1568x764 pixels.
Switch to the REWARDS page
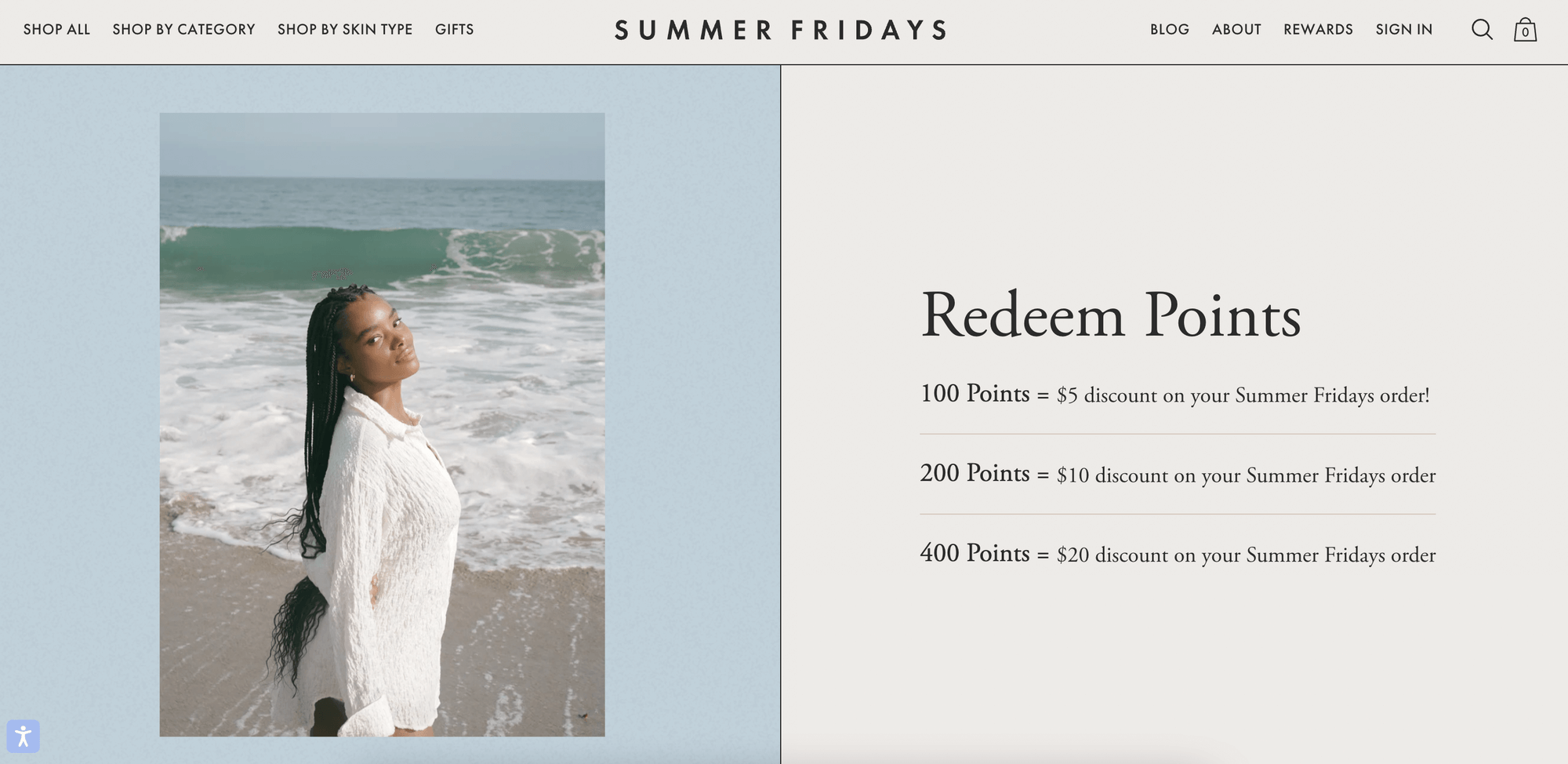[1318, 29]
